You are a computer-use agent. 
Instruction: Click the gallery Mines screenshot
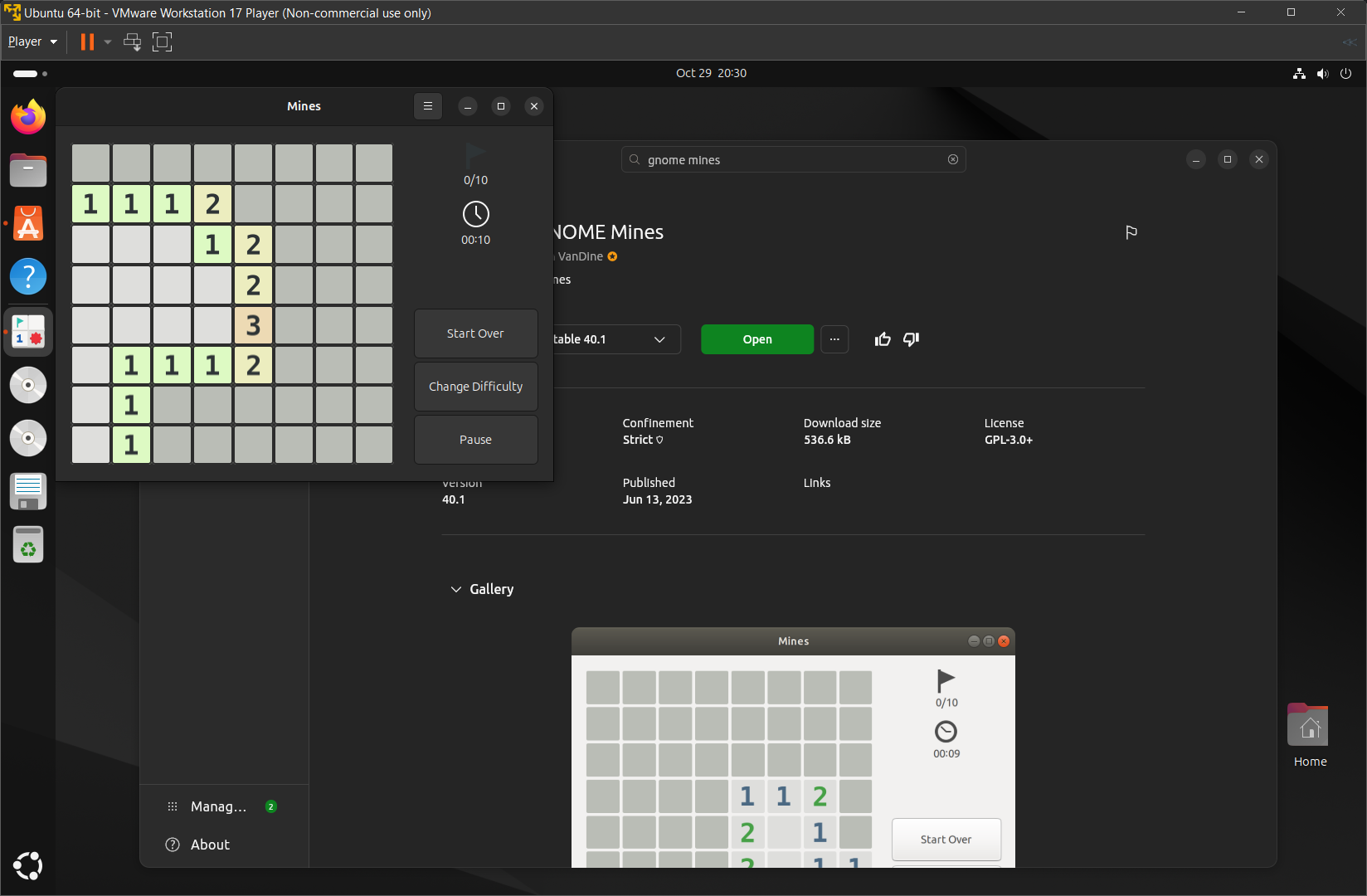tap(793, 747)
